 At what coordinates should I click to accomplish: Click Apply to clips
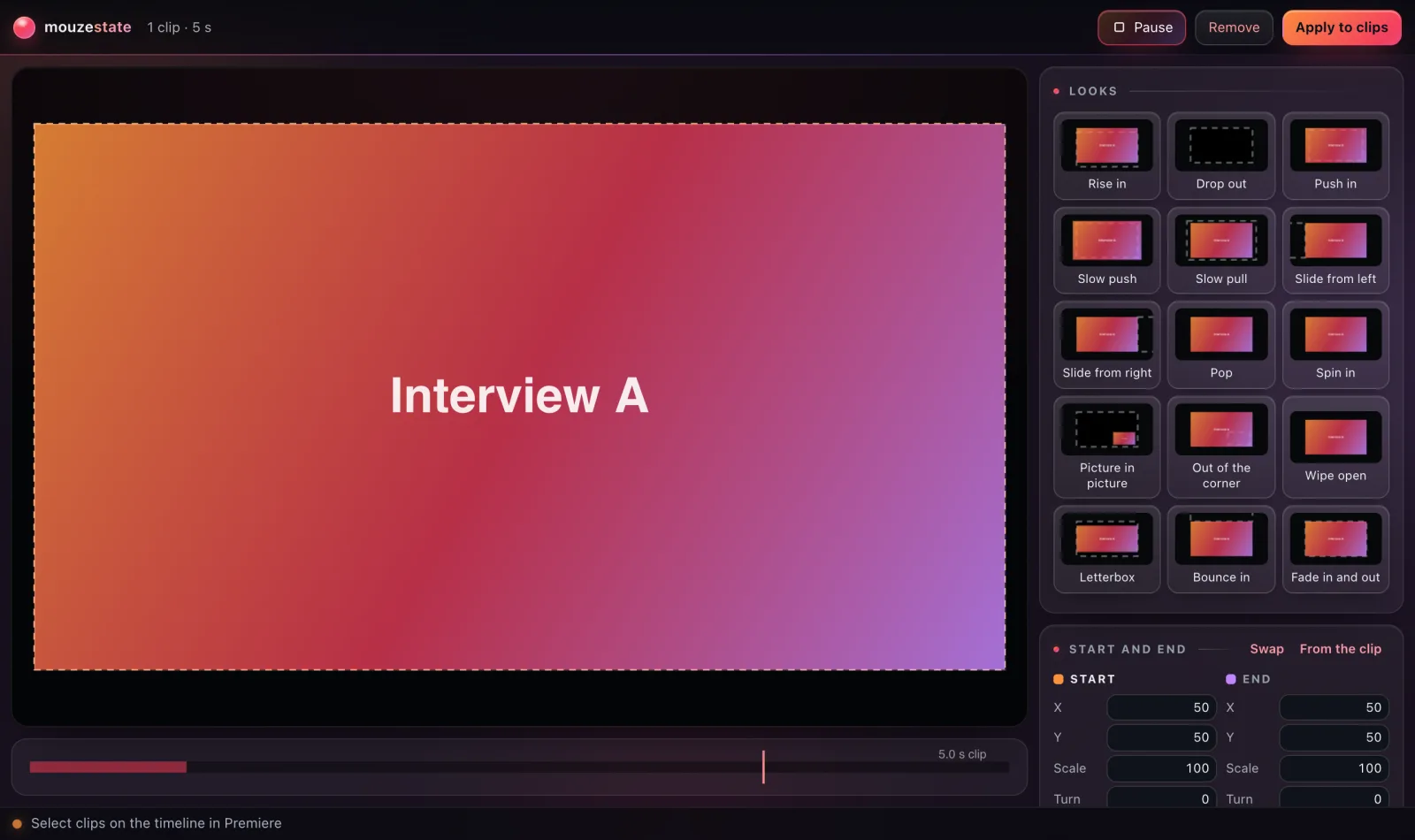tap(1342, 27)
